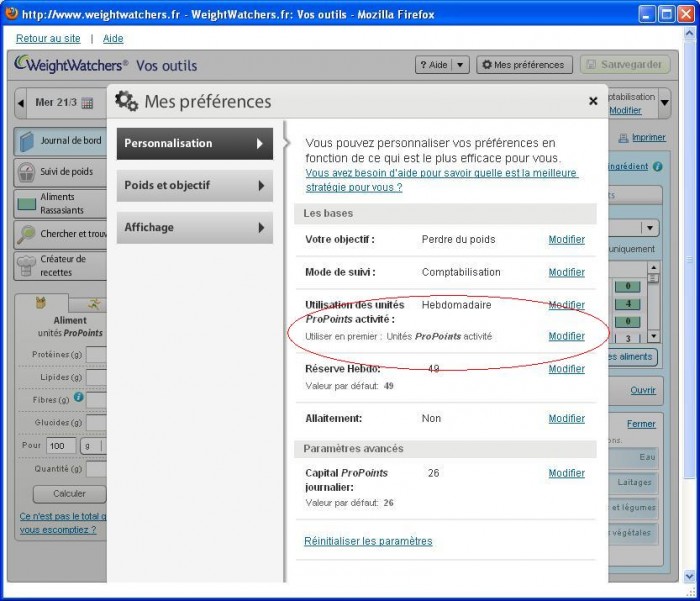Click the Quantité (g) input field
This screenshot has height=601, width=700.
click(x=96, y=469)
